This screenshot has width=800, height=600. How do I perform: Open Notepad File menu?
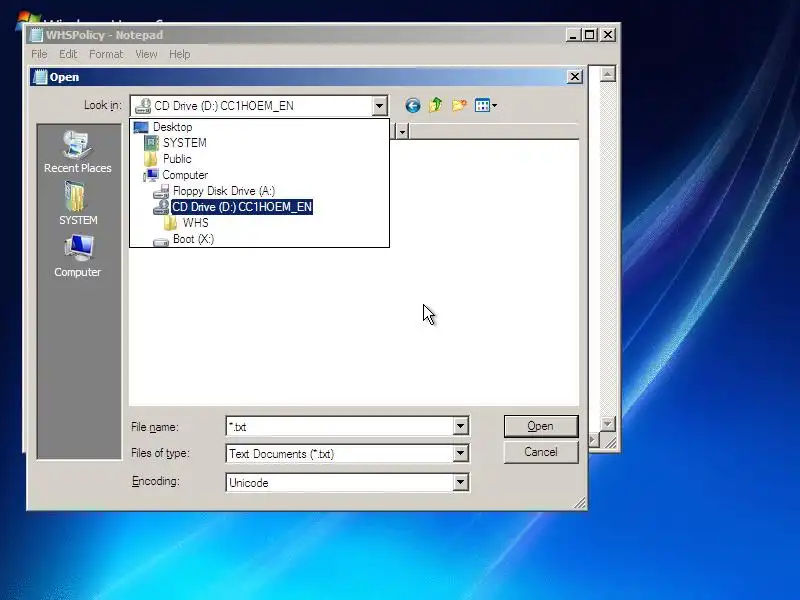tap(39, 54)
